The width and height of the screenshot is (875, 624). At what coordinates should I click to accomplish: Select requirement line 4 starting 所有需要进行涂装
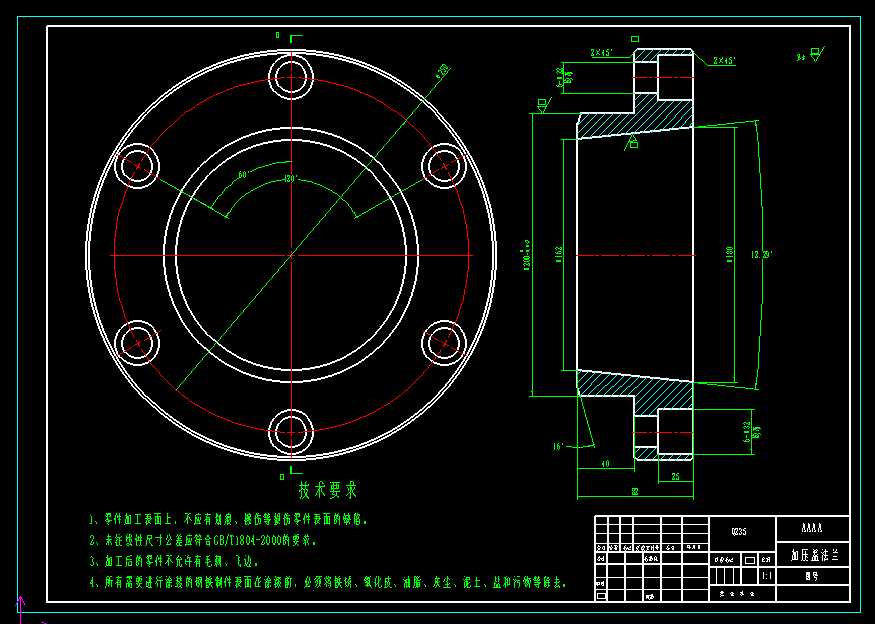point(328,582)
